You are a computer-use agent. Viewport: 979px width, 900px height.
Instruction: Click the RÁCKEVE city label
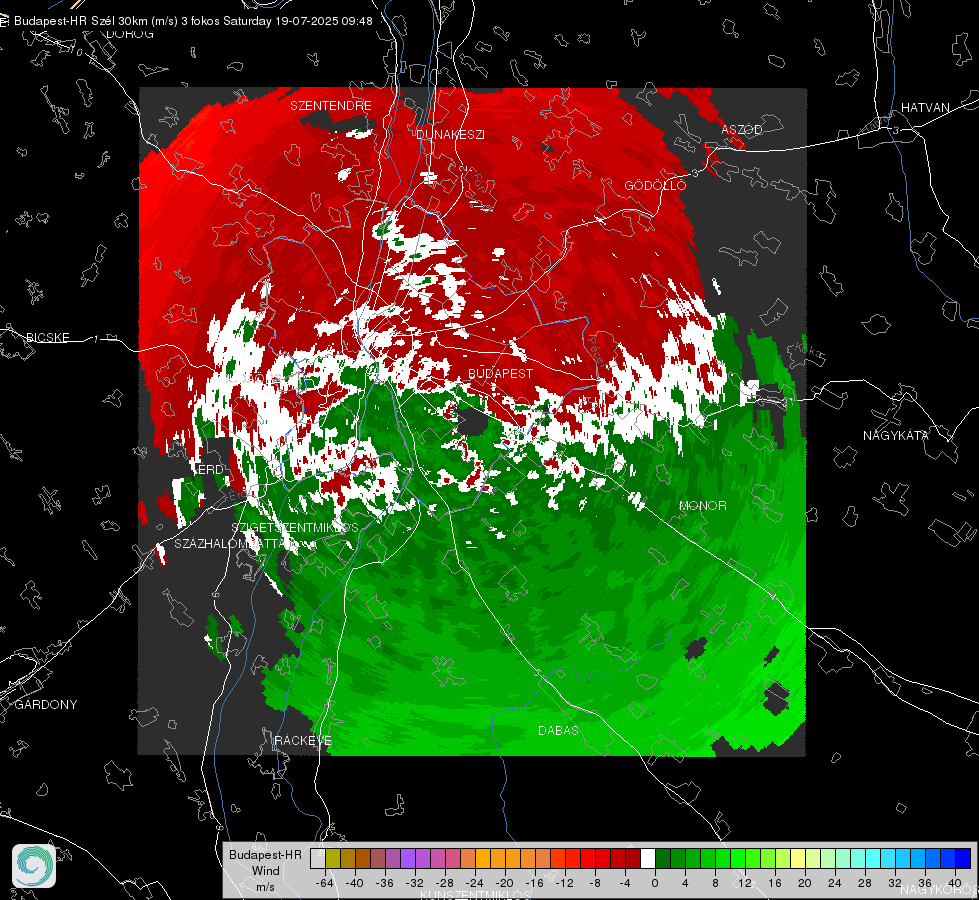click(303, 740)
